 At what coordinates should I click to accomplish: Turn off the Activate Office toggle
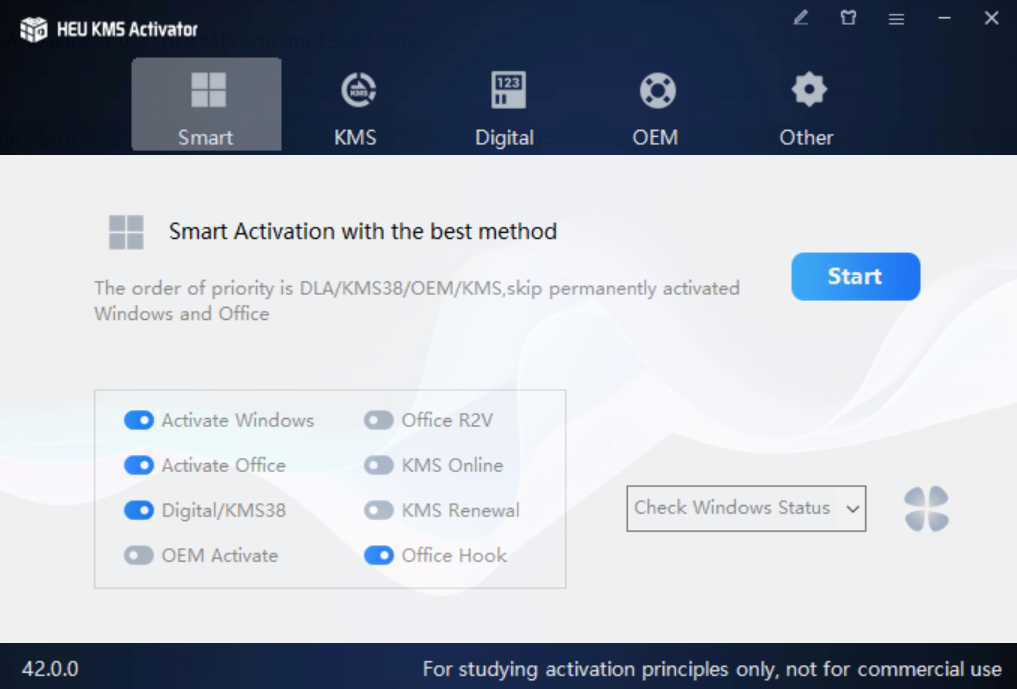click(x=139, y=465)
